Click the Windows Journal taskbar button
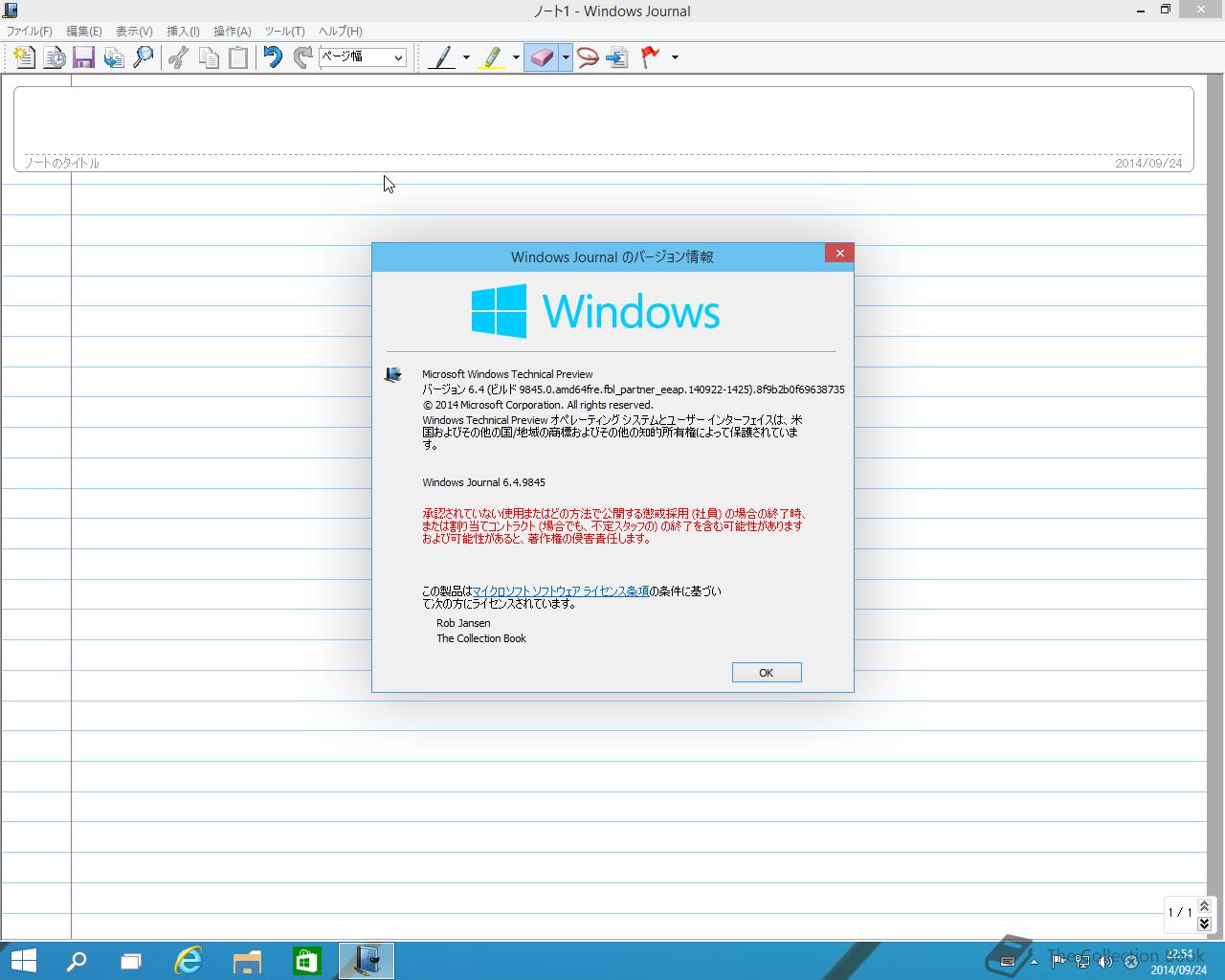This screenshot has height=980, width=1225. [367, 961]
